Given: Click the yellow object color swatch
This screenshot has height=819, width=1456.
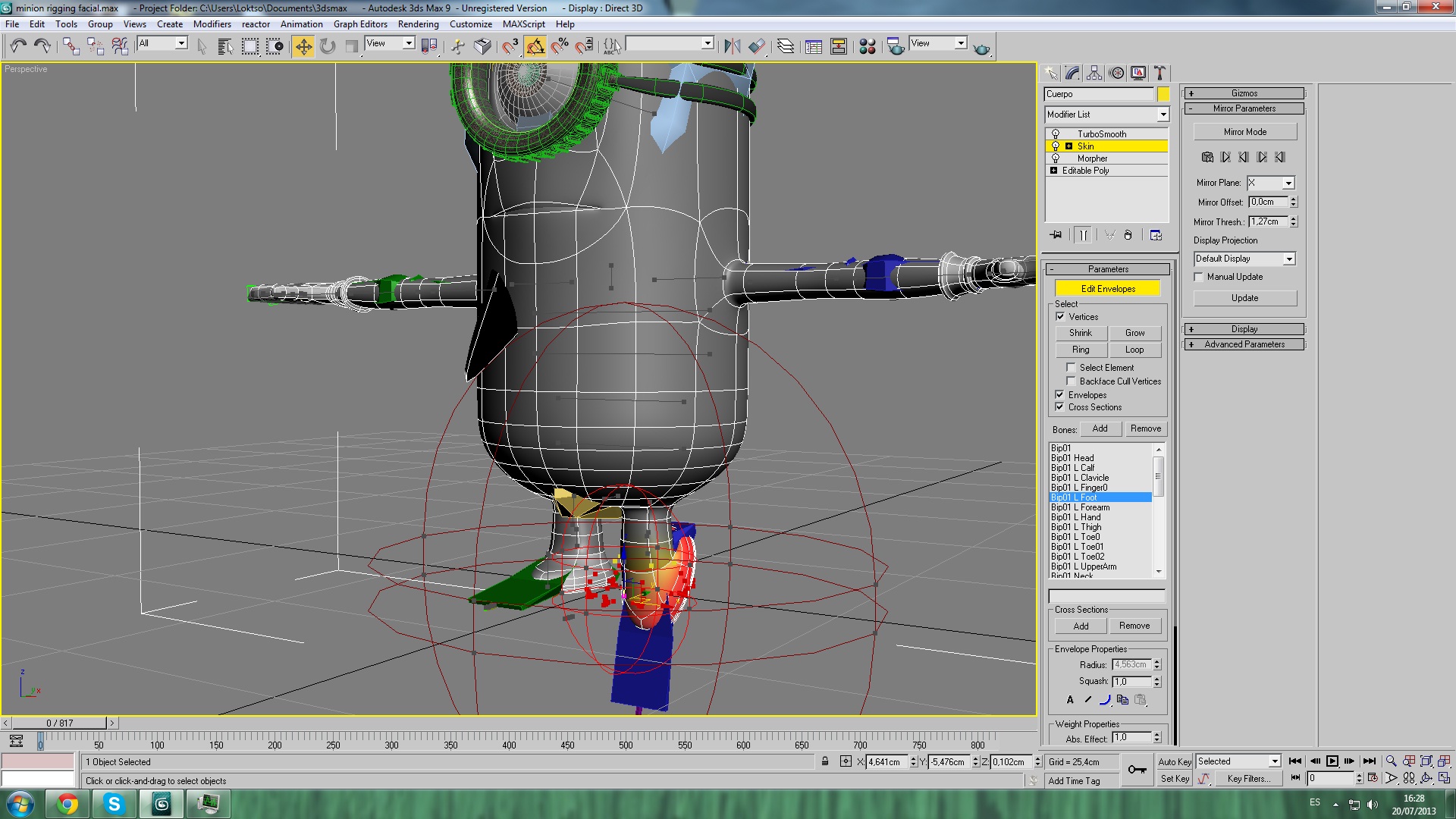Looking at the screenshot, I should click(x=1163, y=94).
